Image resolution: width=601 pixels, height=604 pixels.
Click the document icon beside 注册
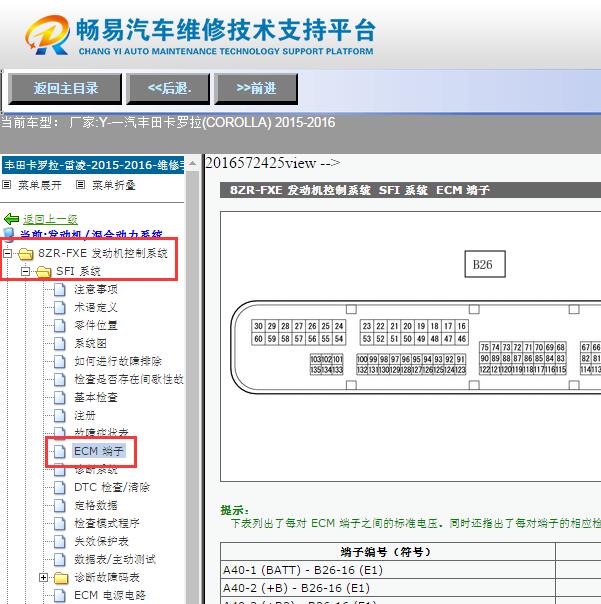tap(59, 416)
